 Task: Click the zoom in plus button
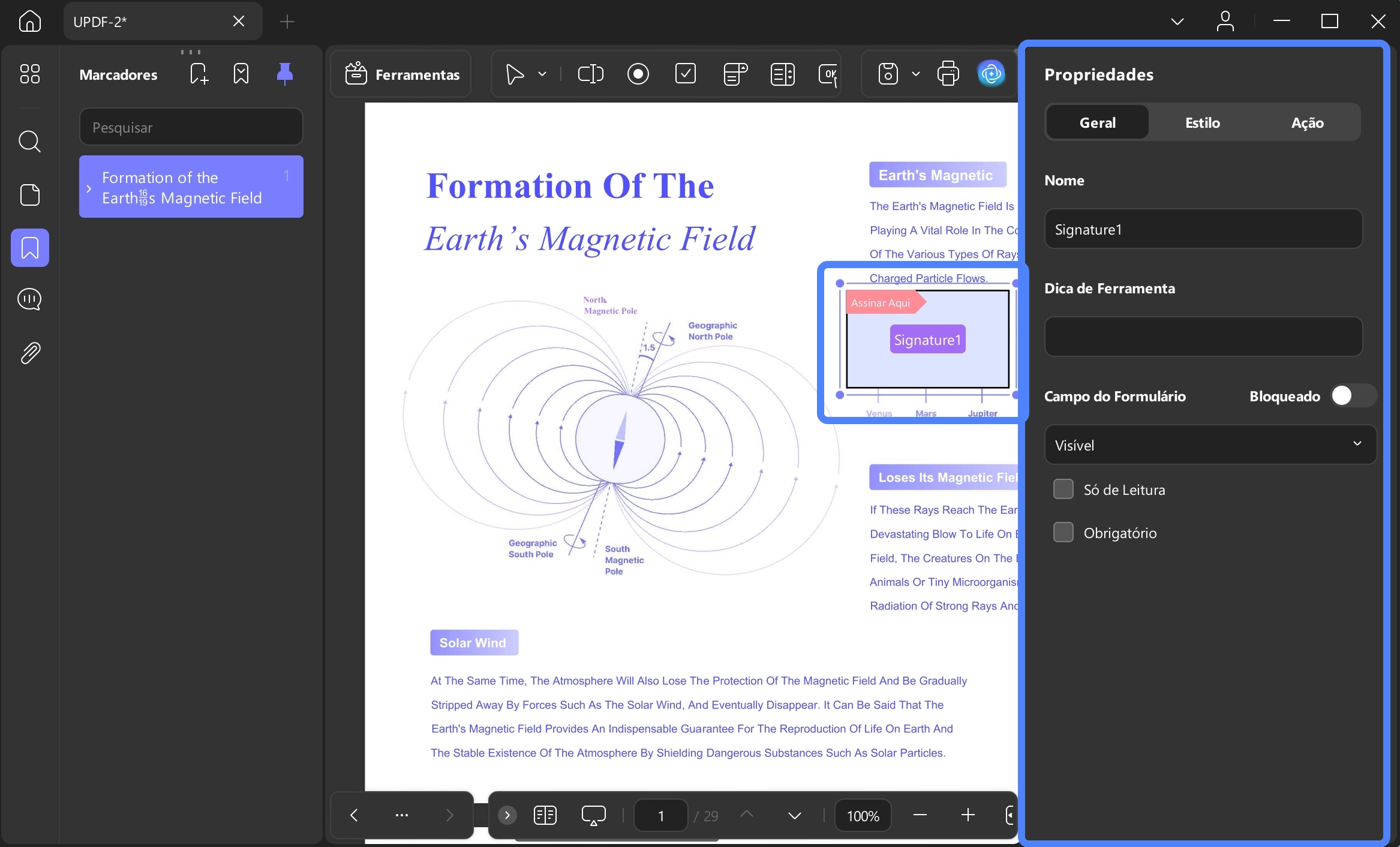[968, 815]
